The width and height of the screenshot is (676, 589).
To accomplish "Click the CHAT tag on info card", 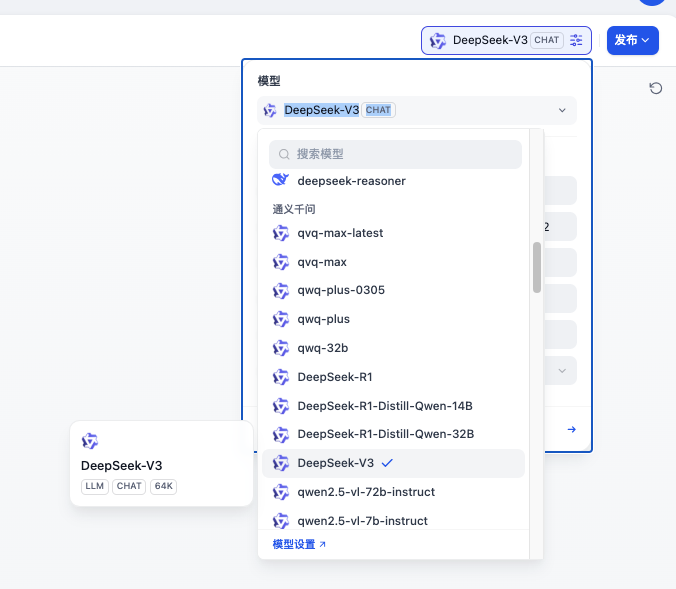I will pos(129,486).
